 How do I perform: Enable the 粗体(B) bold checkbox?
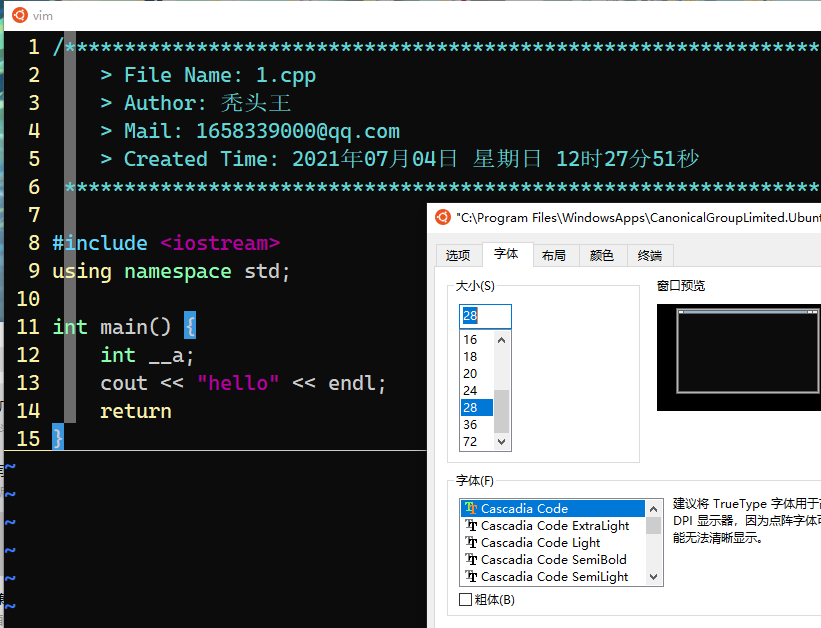(x=465, y=599)
